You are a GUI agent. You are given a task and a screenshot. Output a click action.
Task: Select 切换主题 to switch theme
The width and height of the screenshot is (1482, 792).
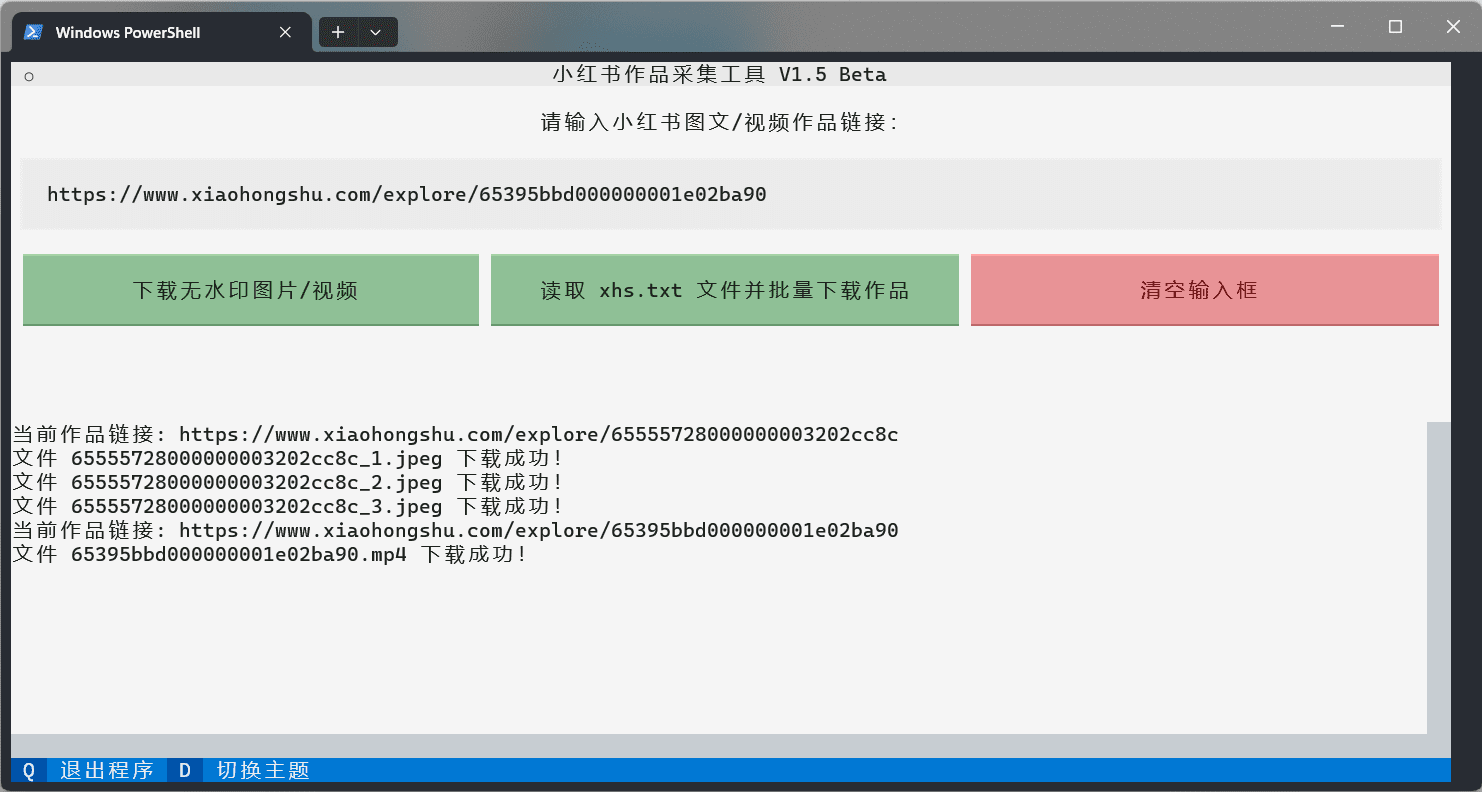(260, 770)
